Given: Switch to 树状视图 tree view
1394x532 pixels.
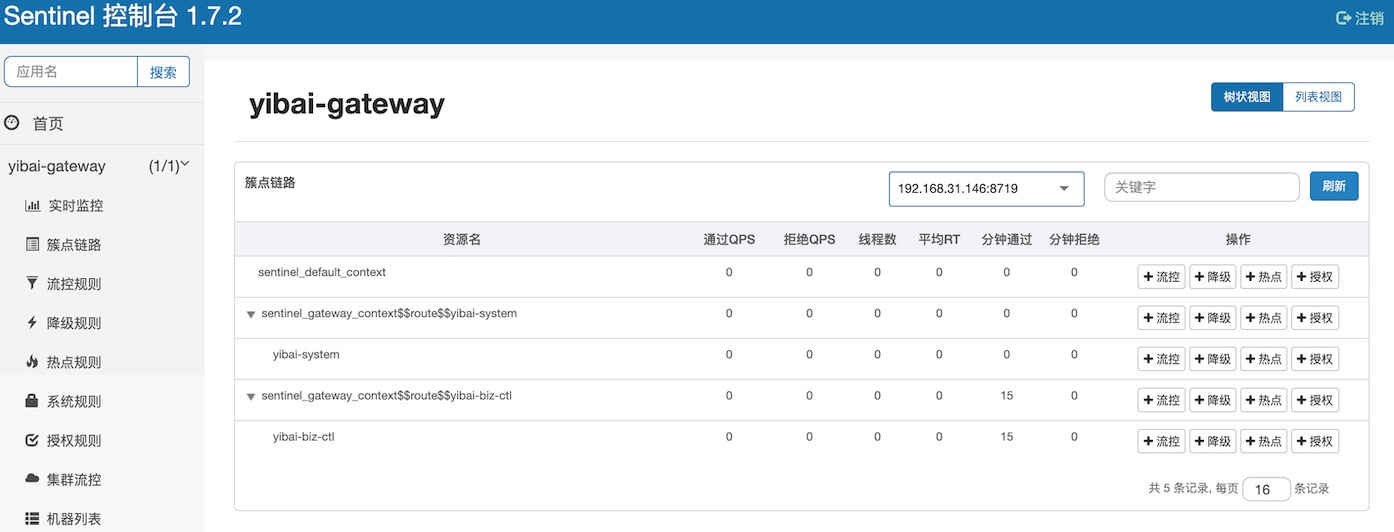Looking at the screenshot, I should coord(1247,97).
